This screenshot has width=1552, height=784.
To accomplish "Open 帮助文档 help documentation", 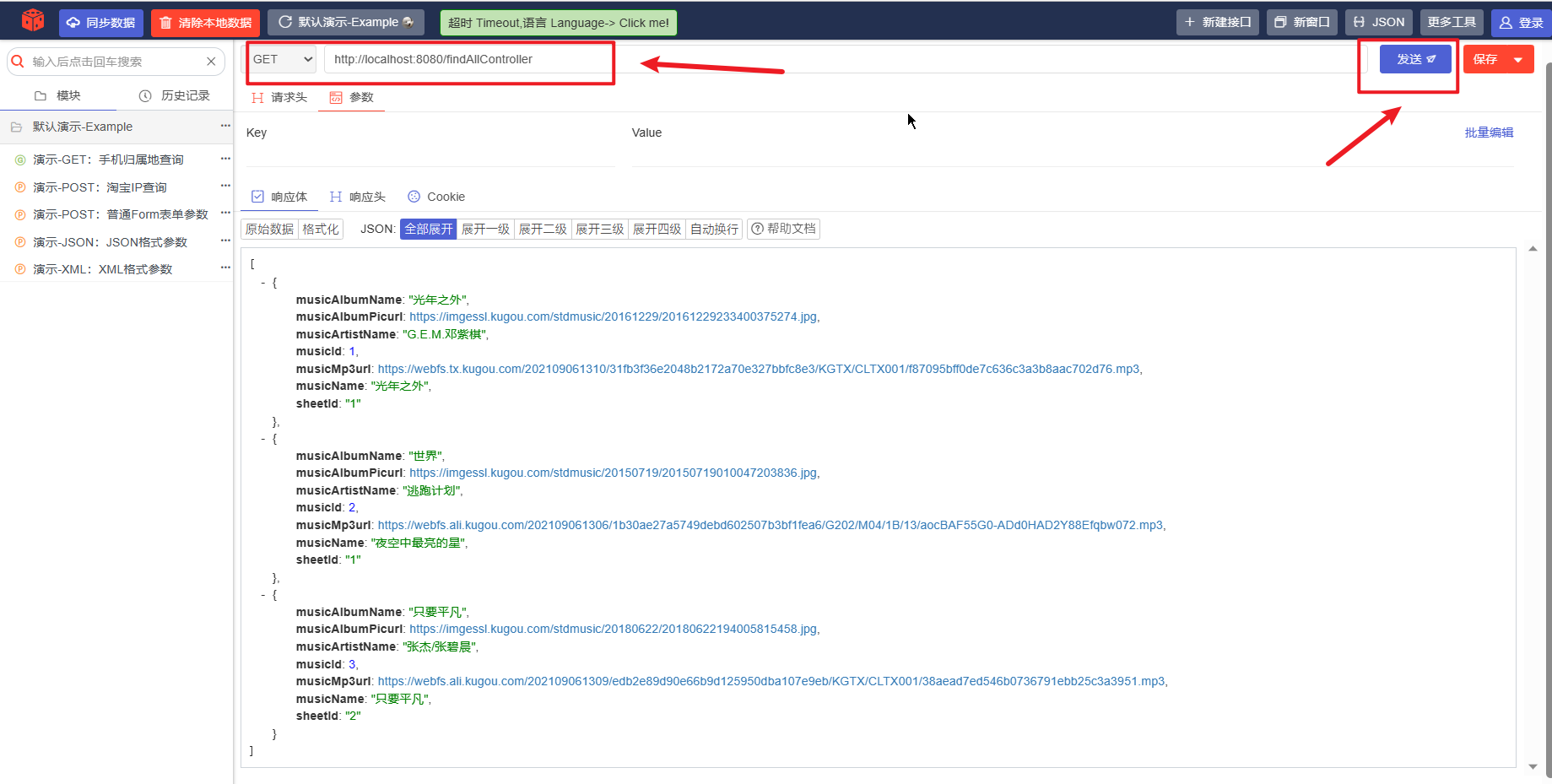I will coord(783,229).
